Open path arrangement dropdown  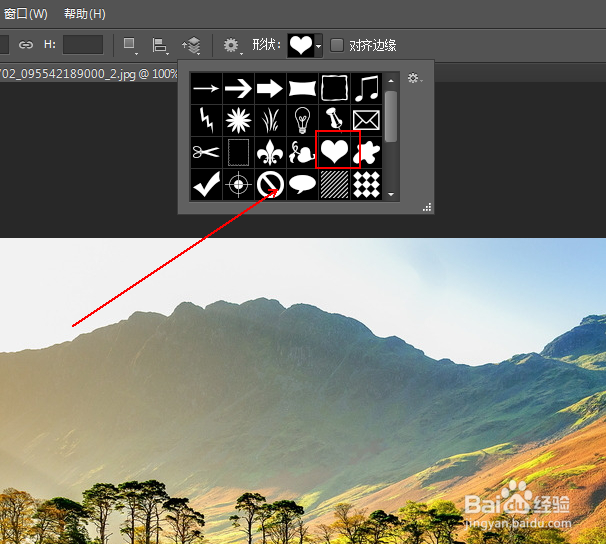(x=192, y=46)
